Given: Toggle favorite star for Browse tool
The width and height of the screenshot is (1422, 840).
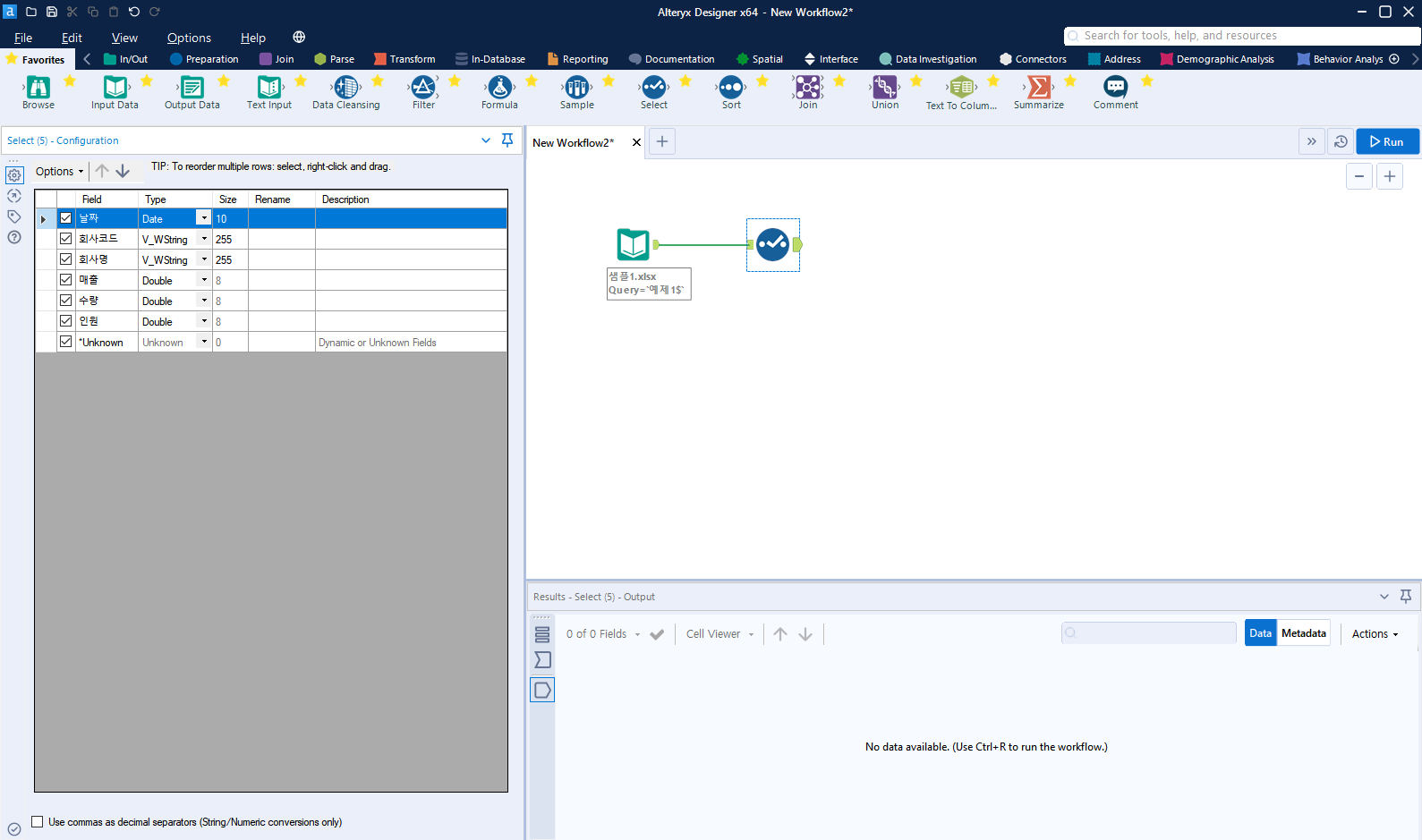Looking at the screenshot, I should [70, 81].
